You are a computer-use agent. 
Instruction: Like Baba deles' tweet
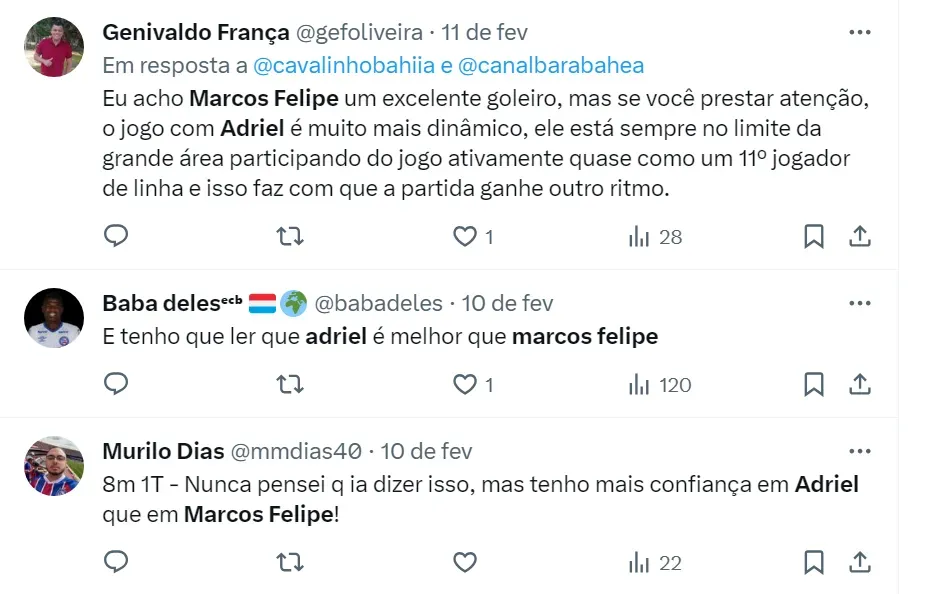[465, 384]
